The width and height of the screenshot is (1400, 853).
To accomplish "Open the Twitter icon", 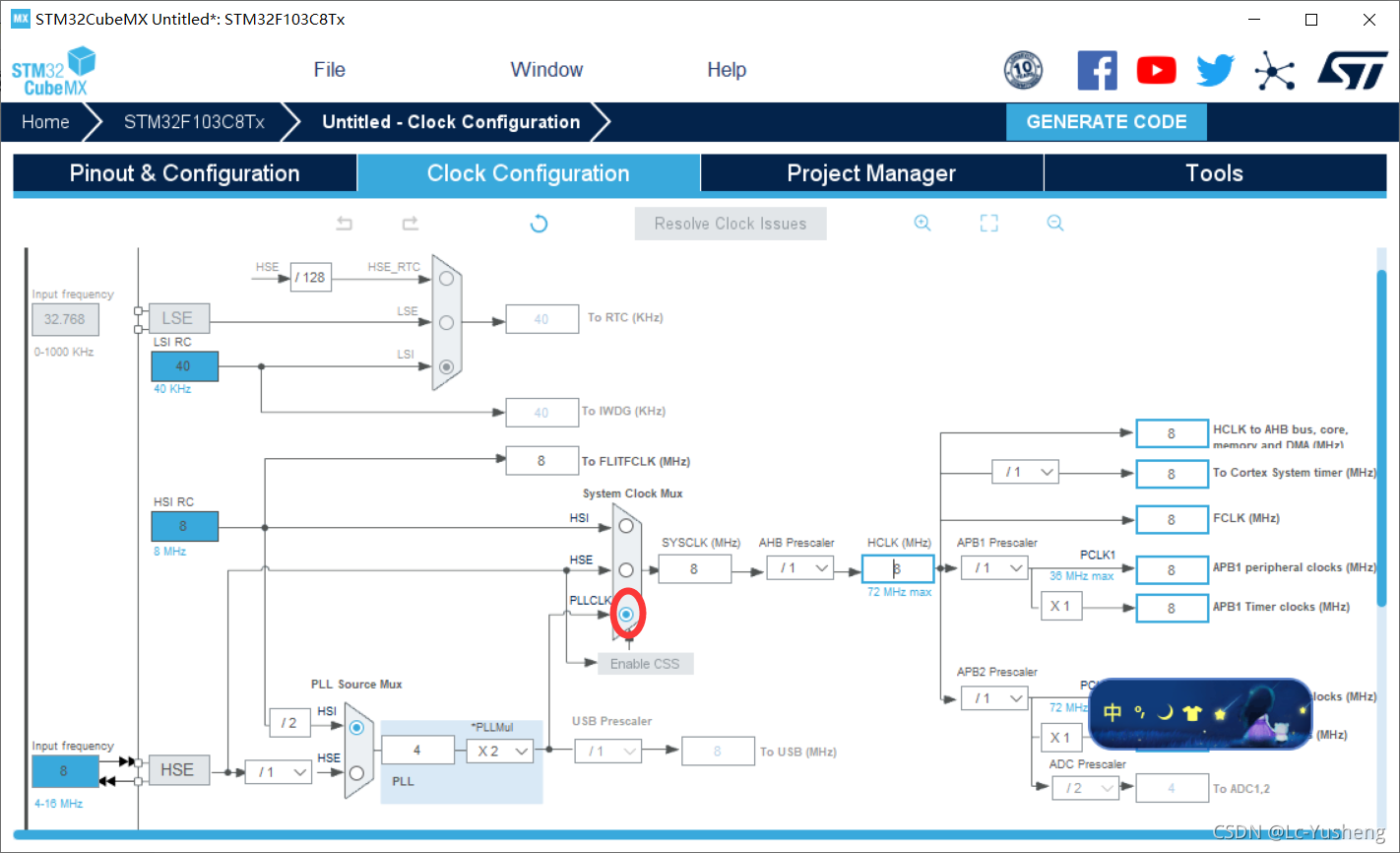I will point(1215,70).
